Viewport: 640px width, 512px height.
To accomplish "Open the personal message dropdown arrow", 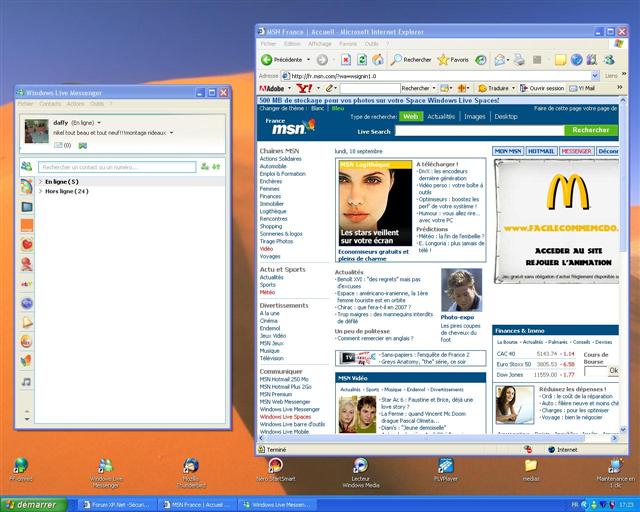I will click(x=171, y=133).
